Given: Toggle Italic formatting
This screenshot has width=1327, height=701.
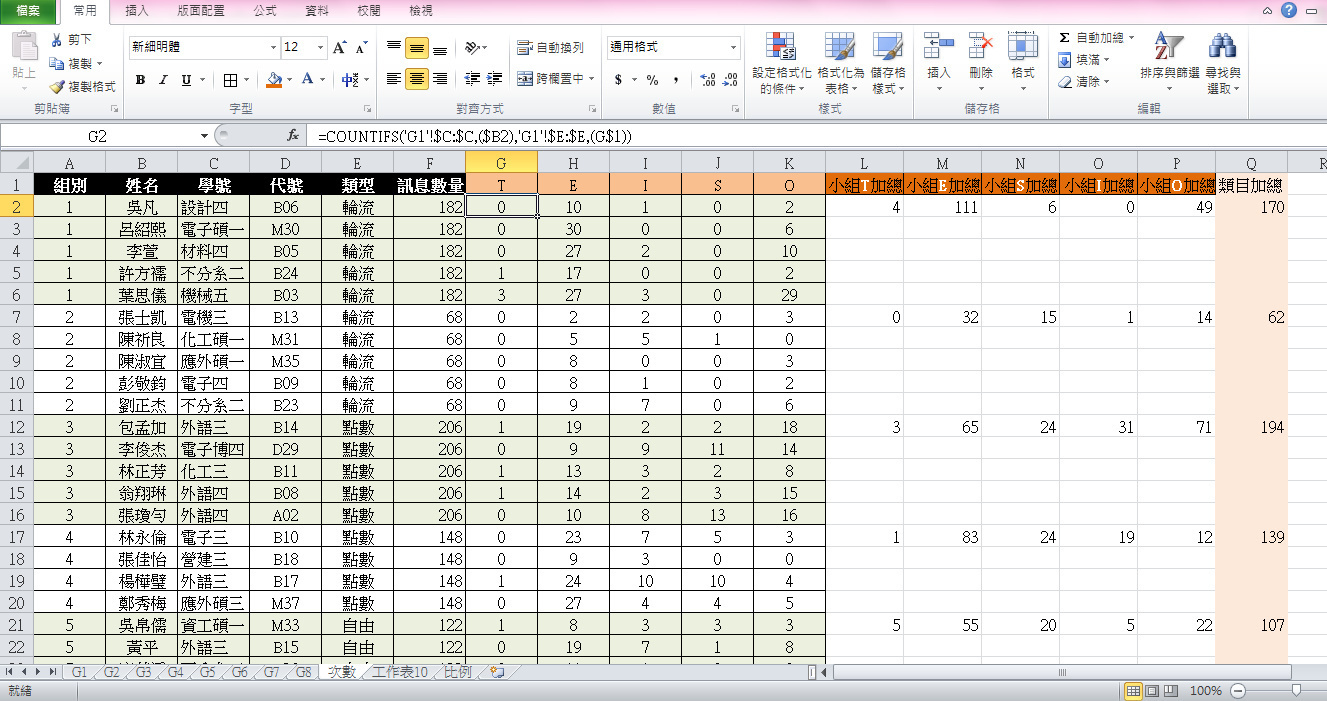Looking at the screenshot, I should point(162,80).
